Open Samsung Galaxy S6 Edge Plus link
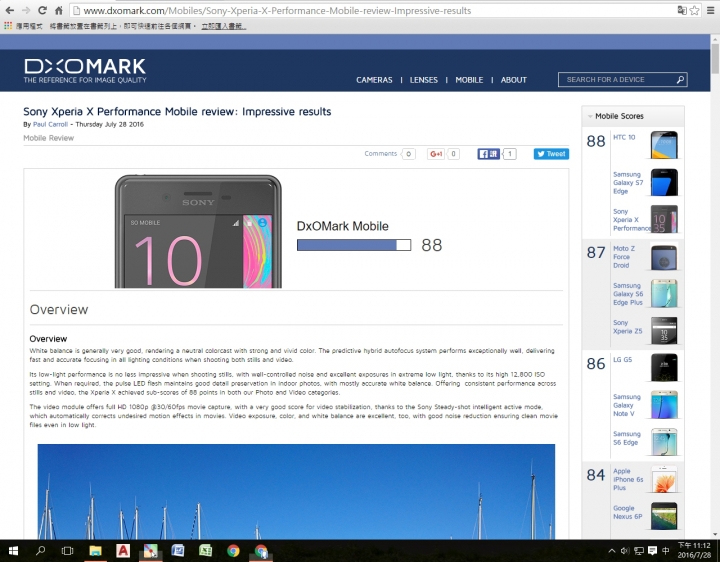Viewport: 720px width, 562px height. pyautogui.click(x=628, y=294)
